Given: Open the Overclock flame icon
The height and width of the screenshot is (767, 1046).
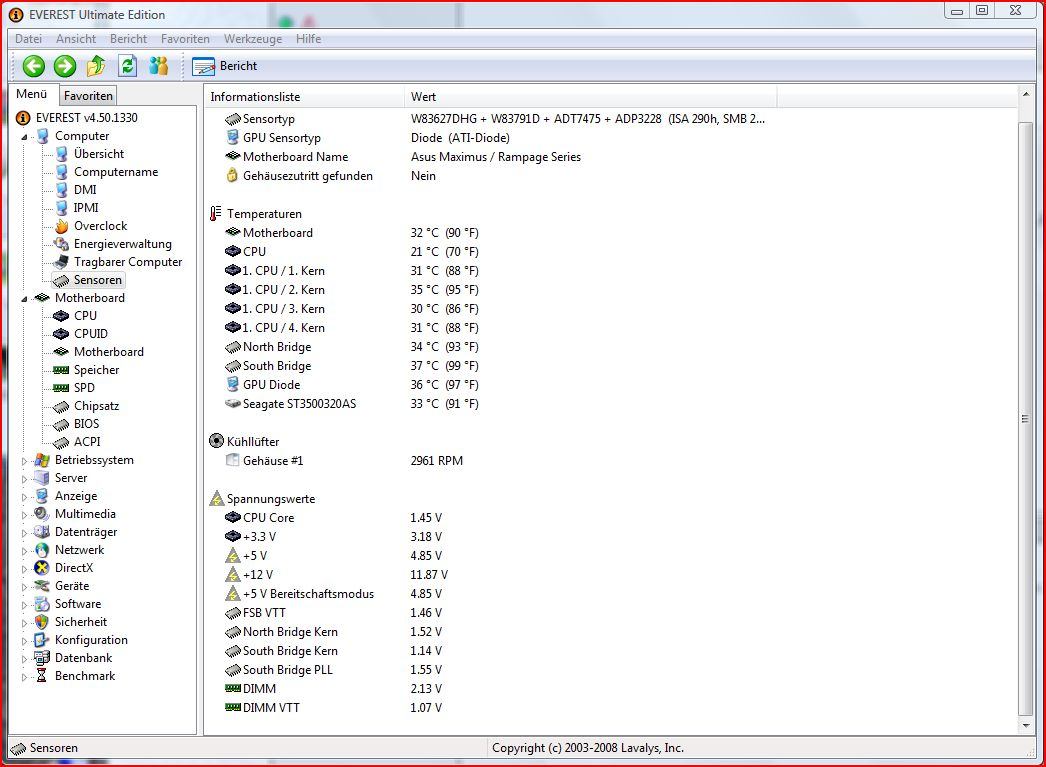Looking at the screenshot, I should coord(61,226).
